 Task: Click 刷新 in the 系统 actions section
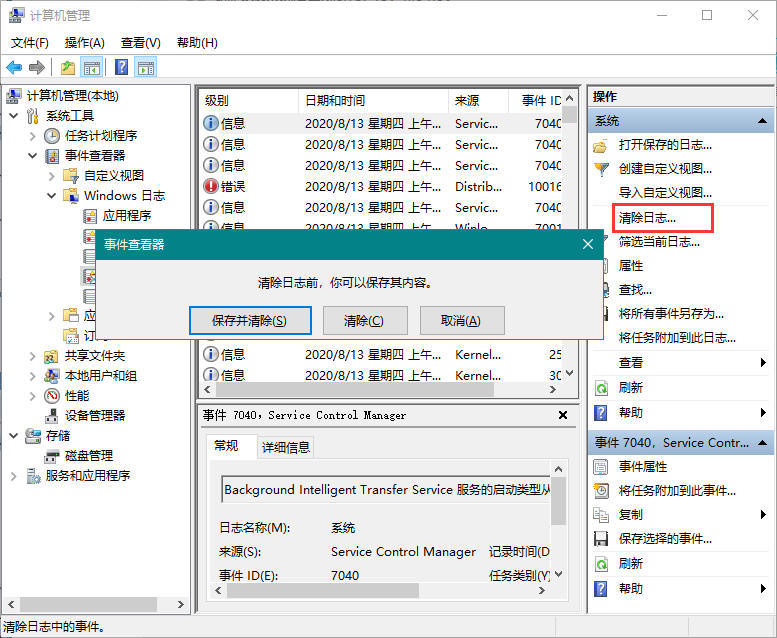click(x=630, y=387)
